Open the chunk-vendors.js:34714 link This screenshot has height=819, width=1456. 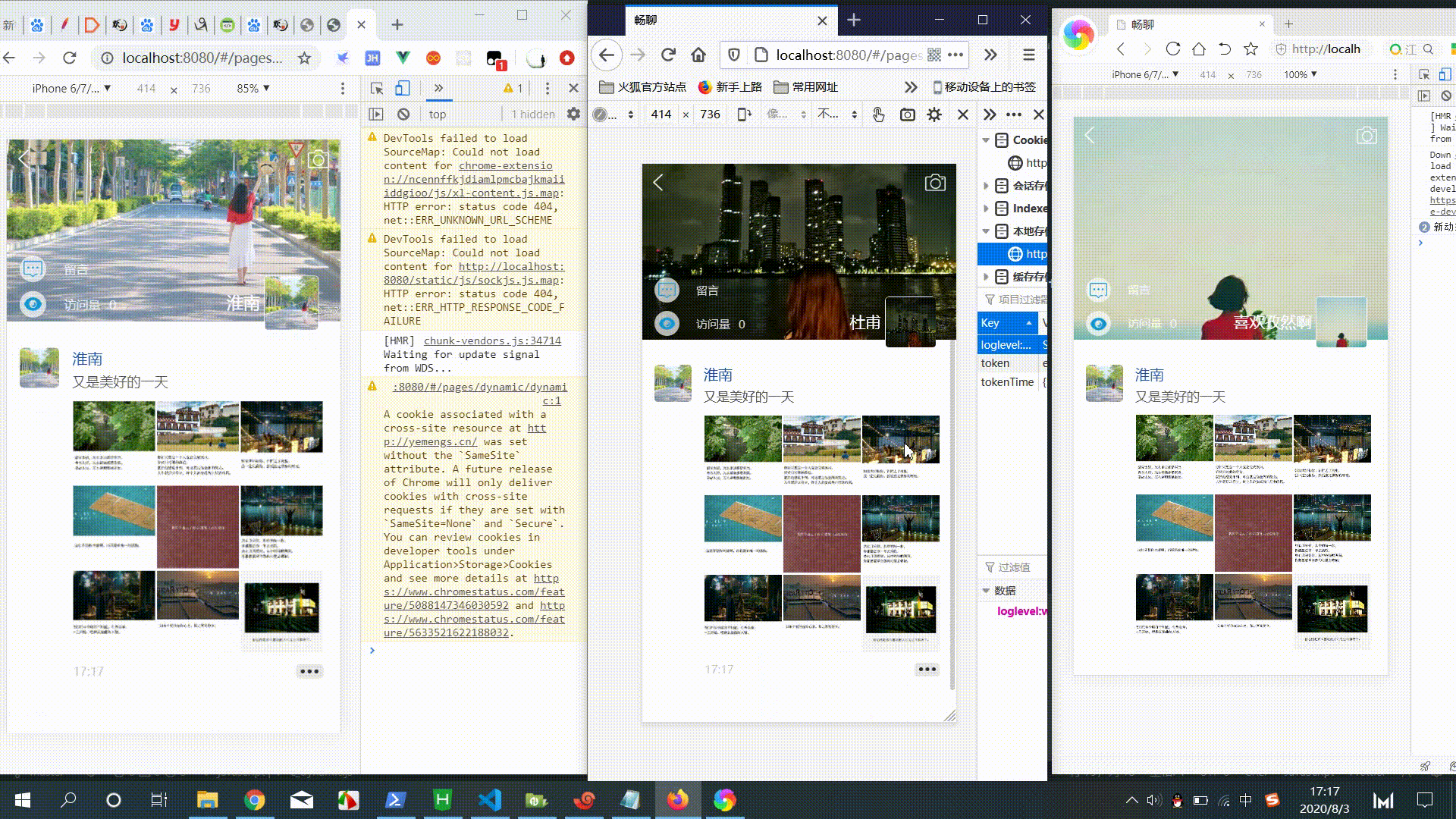tap(492, 340)
